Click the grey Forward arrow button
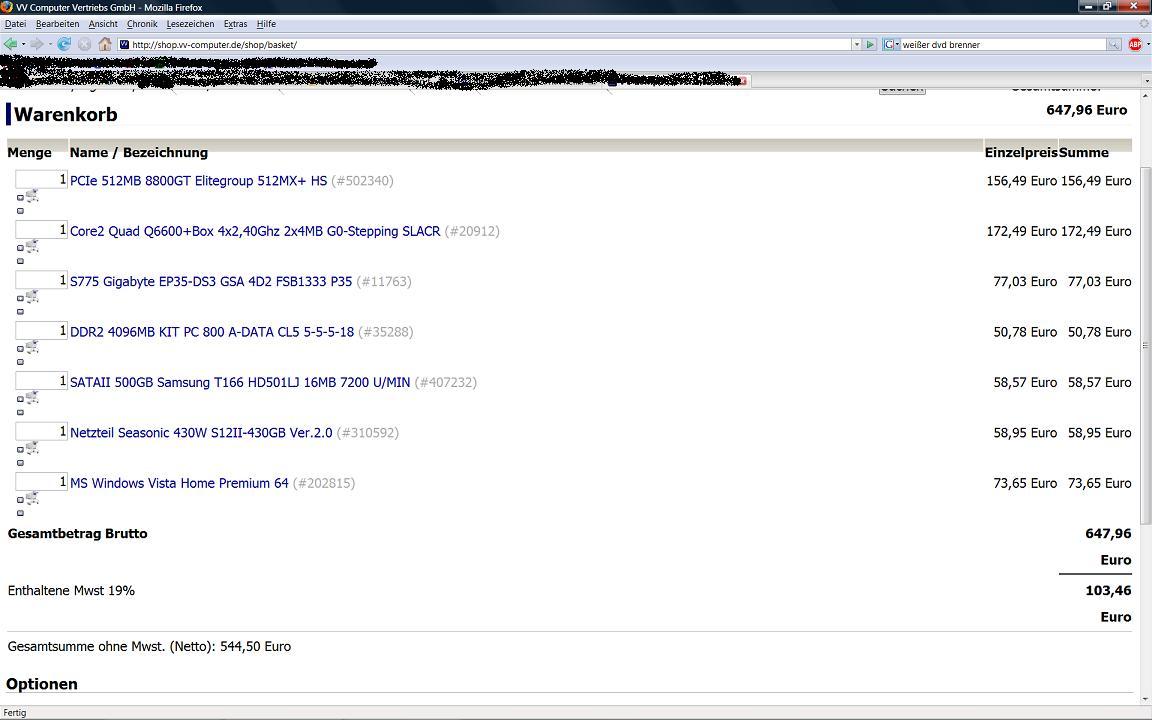Viewport: 1152px width, 720px height. tap(36, 44)
